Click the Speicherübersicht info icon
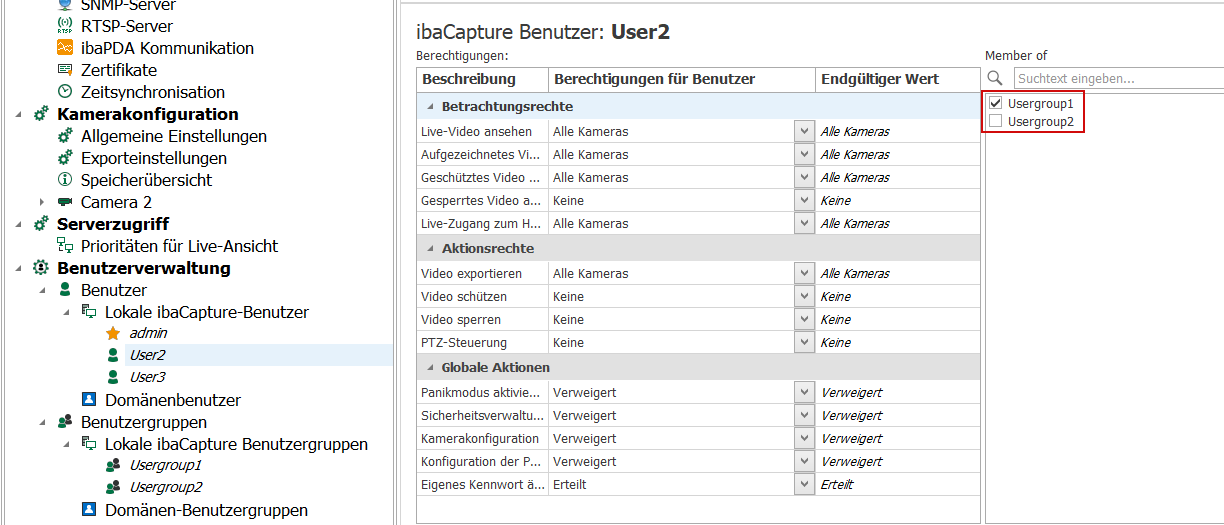 point(65,180)
